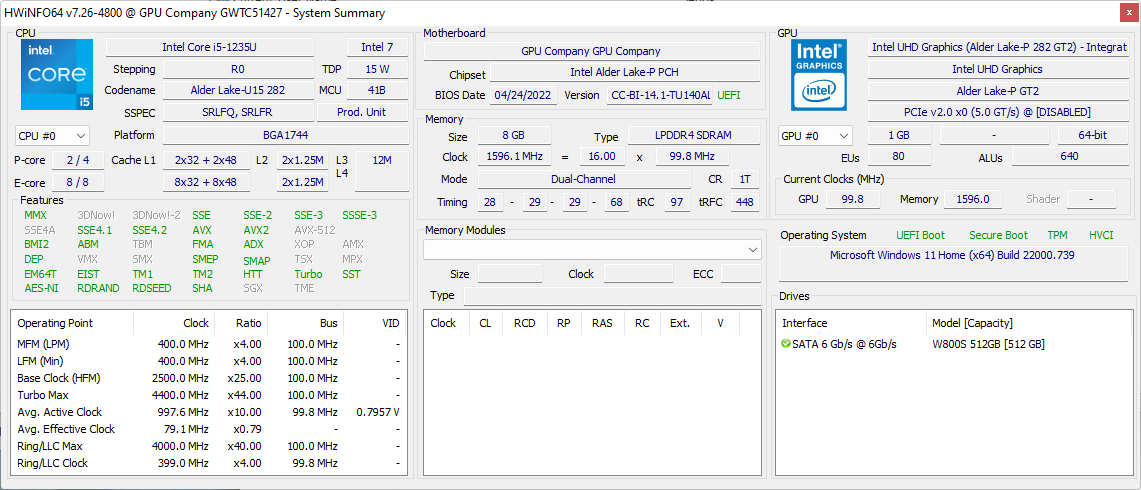Screen dimensions: 1141x490
Task: Select the Avg. Effective Clock row
Action: [x=208, y=429]
